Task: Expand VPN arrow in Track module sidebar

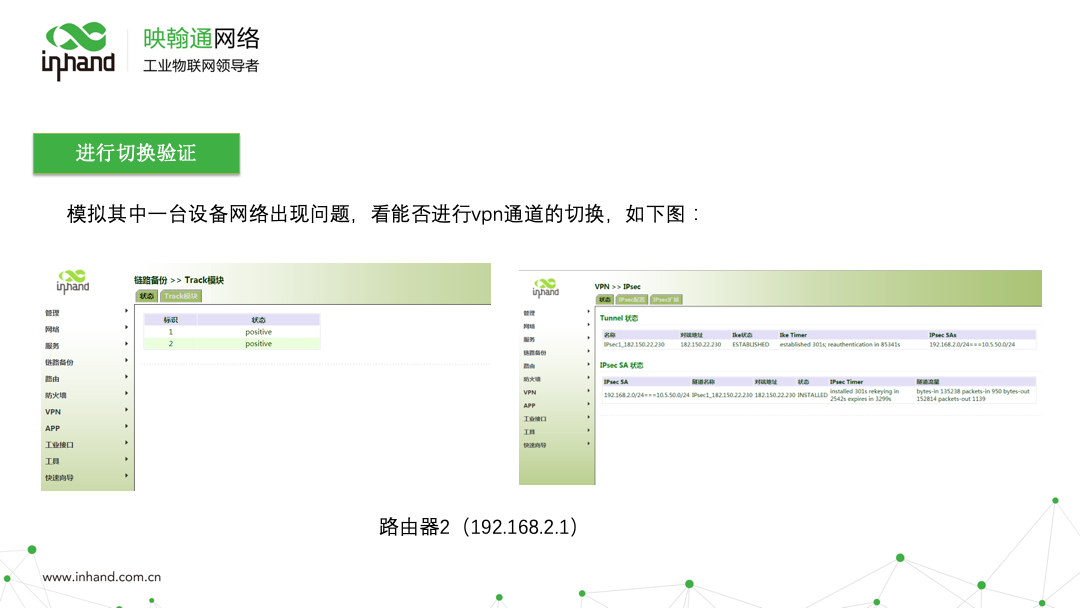Action: 126,411
